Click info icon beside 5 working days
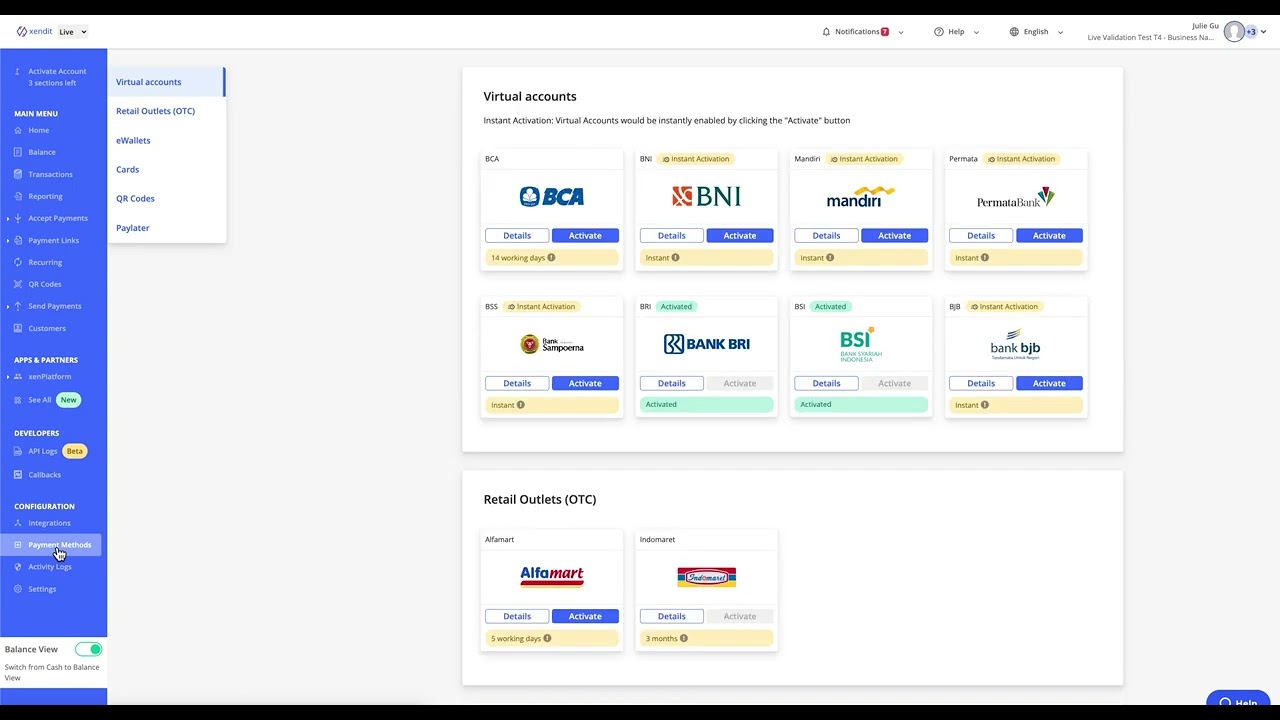This screenshot has height=720, width=1280. (547, 638)
